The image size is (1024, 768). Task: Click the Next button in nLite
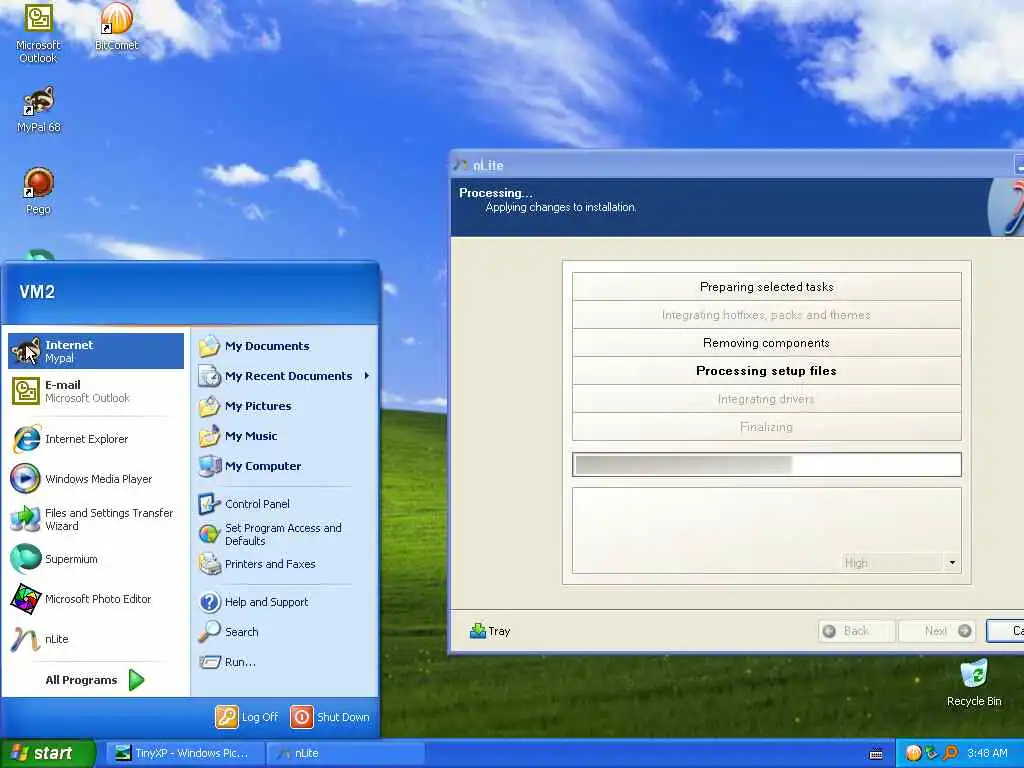[936, 631]
